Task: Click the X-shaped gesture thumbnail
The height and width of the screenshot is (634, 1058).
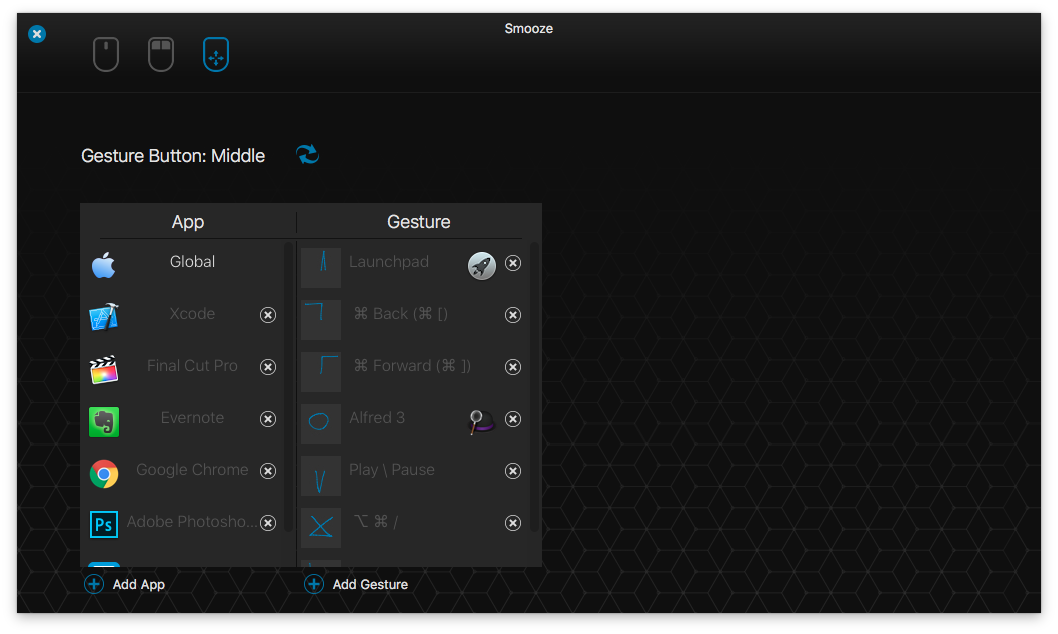Action: pyautogui.click(x=321, y=527)
